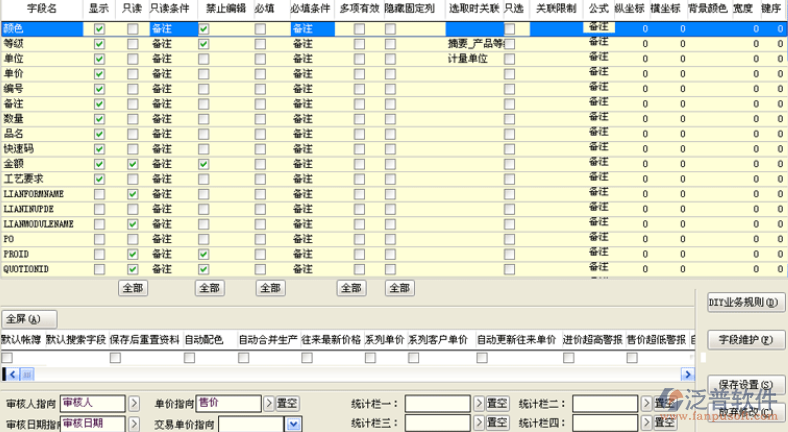788x432 pixels.
Task: Click 置空 next to 单价指向
Action: 287,403
